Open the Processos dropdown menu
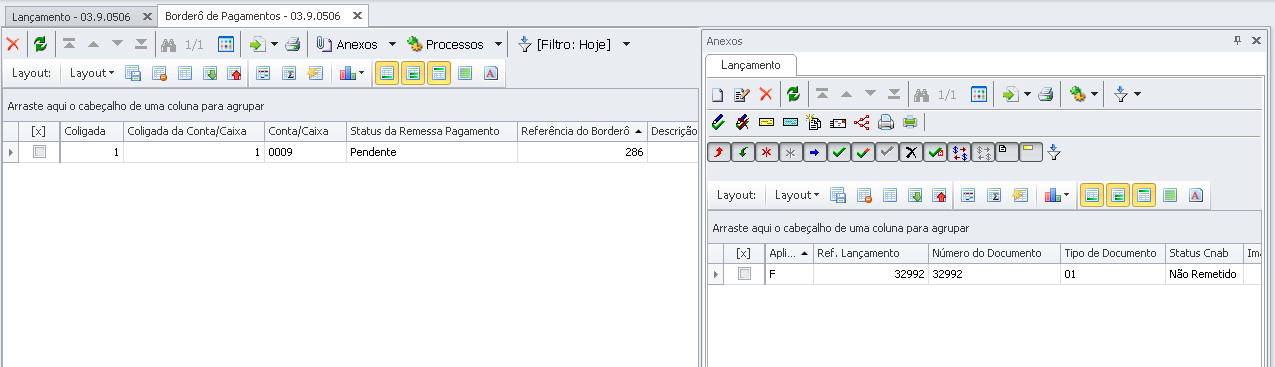Viewport: 1275px width, 367px height. tap(497, 44)
